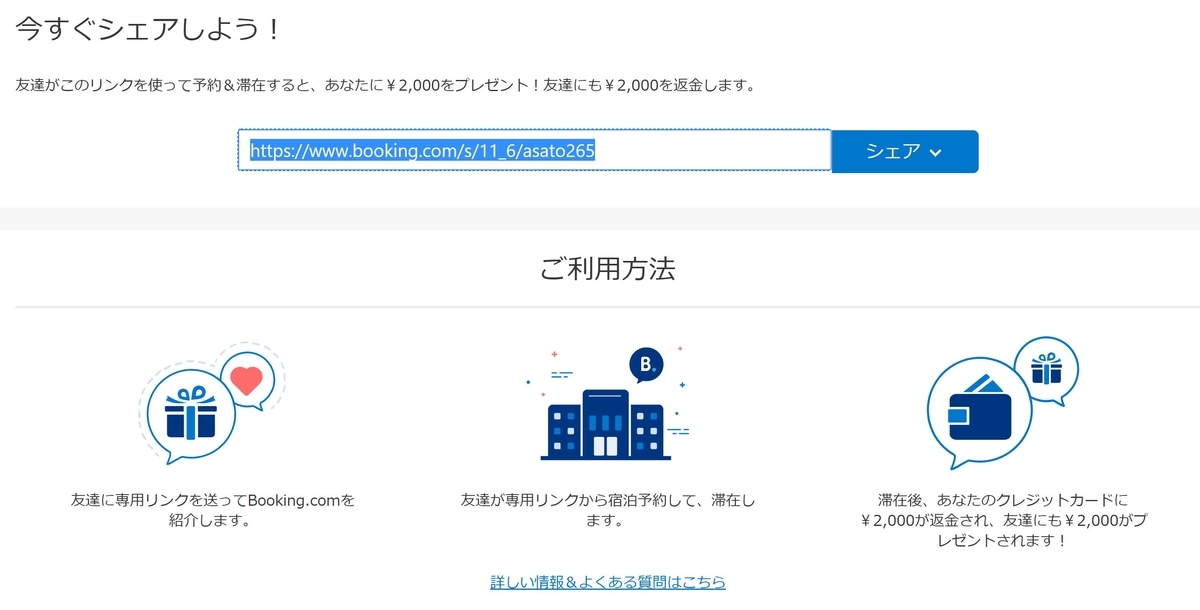Open sharing choices via the down arrow
Screen dimensions: 1200x610
(x=936, y=152)
